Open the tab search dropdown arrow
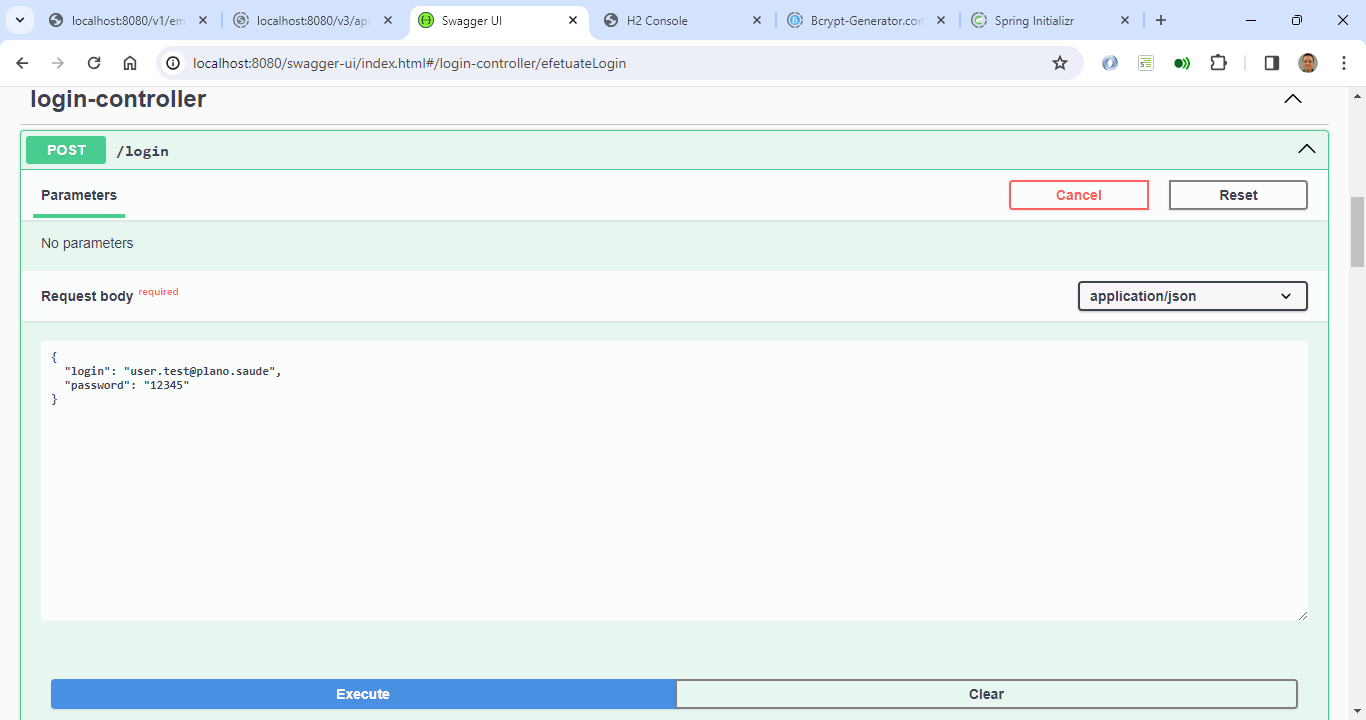Viewport: 1366px width, 720px height. click(x=19, y=20)
